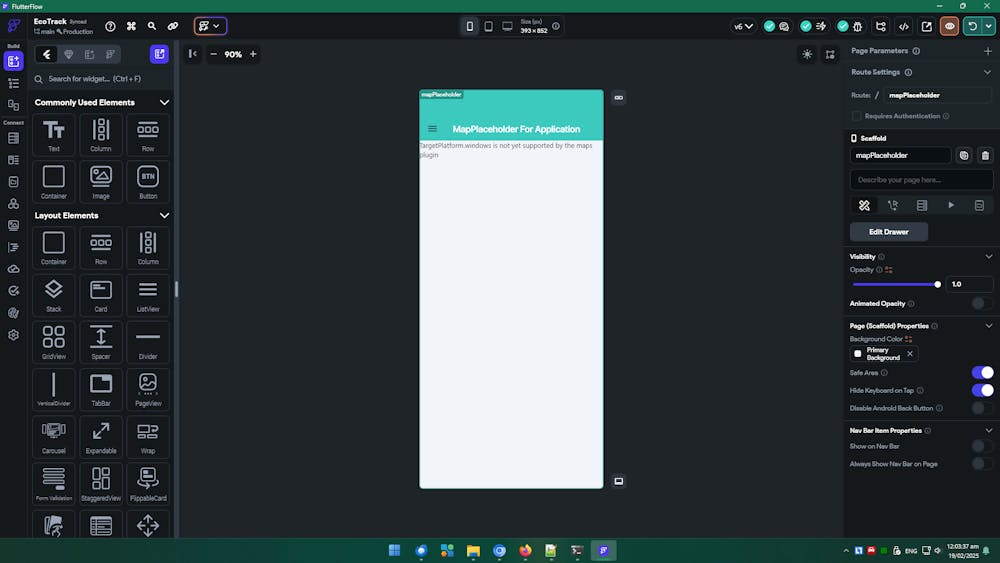Enable Always Show Nav Bar on Page
1000x563 pixels.
pyautogui.click(x=982, y=464)
